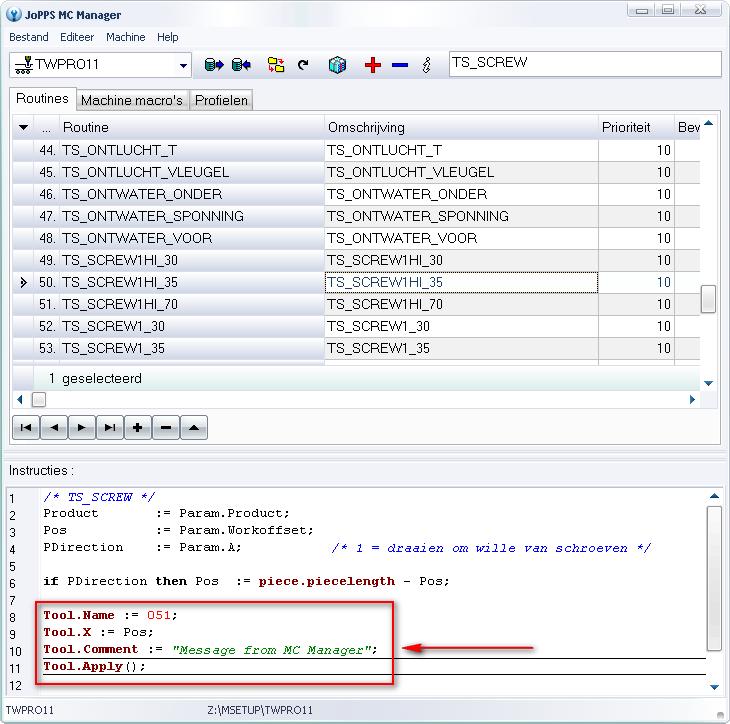
Task: Open the Help menu
Action: point(168,37)
